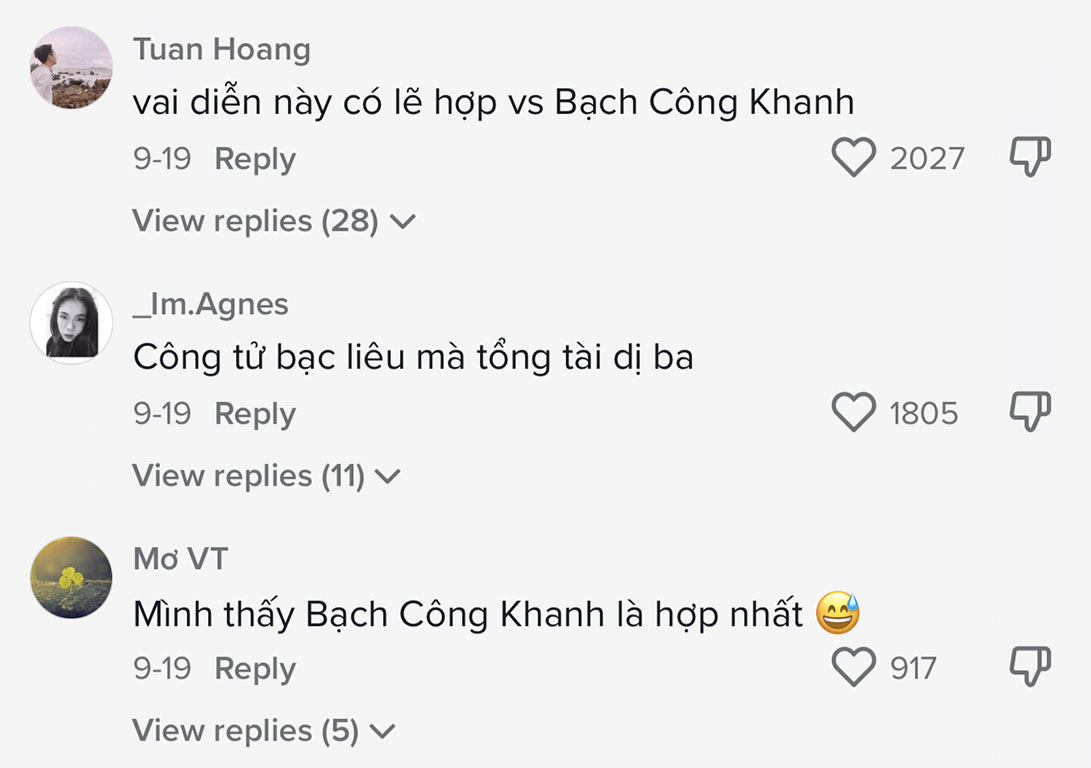The height and width of the screenshot is (768, 1091).
Task: Open Mơ VT's clover avatar
Action: [71, 577]
